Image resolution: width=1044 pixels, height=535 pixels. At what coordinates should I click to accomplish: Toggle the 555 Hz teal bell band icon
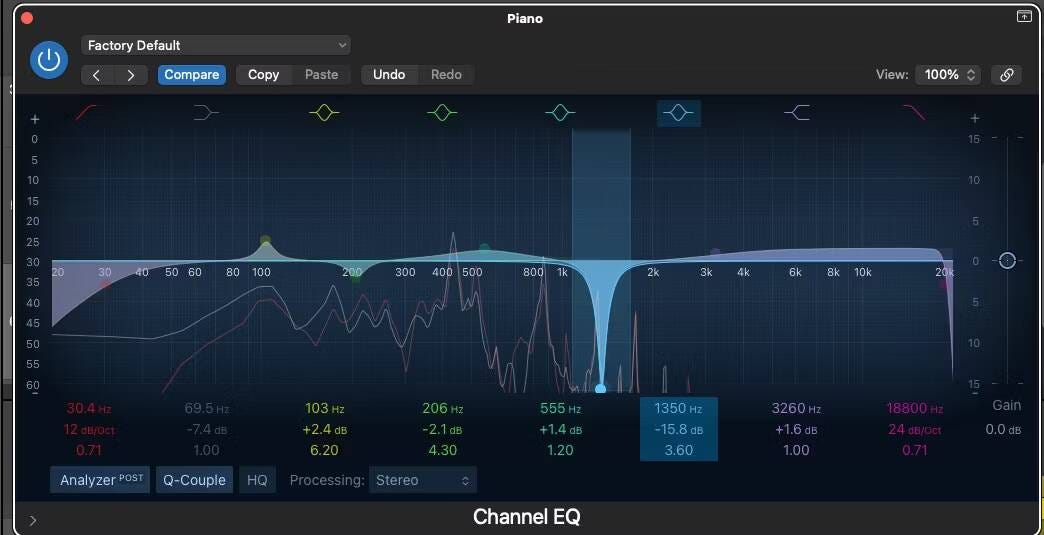560,113
